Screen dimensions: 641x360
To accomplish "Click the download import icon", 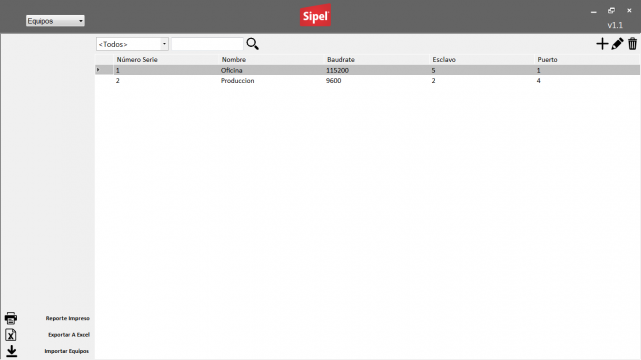I will click(x=11, y=351).
